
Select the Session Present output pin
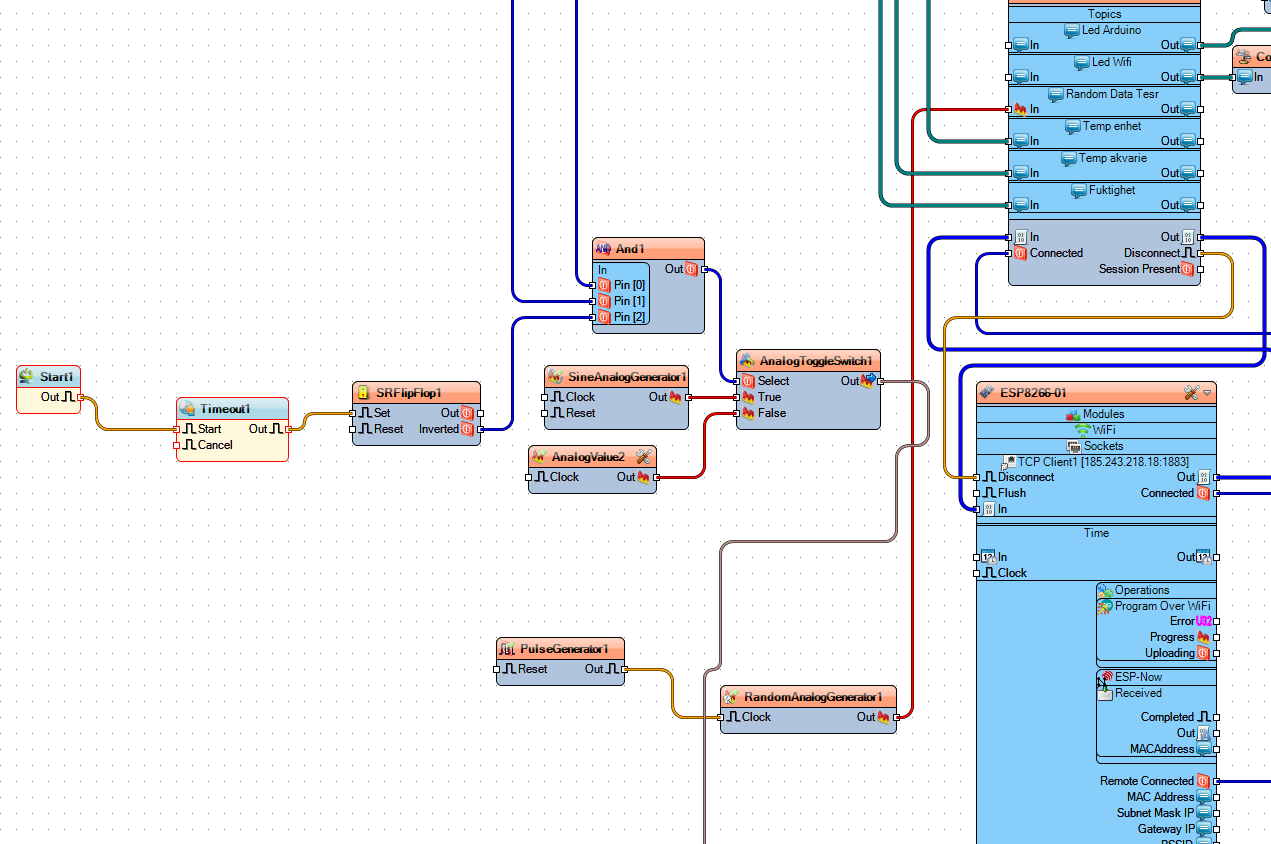click(1200, 269)
